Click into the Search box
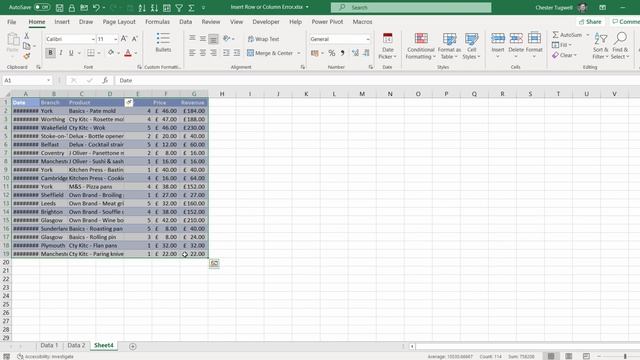640x360 pixels. [411, 7]
